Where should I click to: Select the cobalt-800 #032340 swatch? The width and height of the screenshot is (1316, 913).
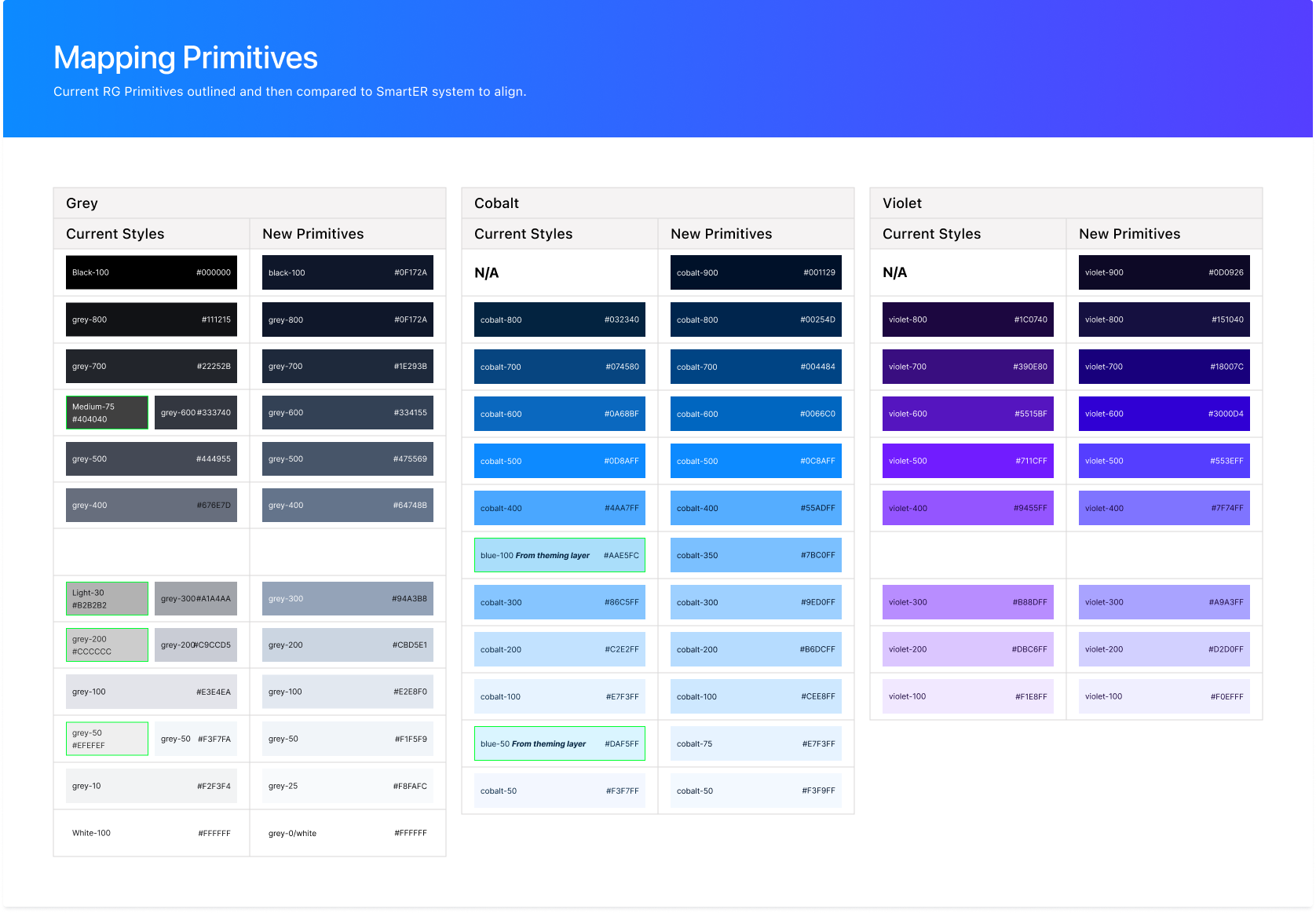[x=560, y=320]
